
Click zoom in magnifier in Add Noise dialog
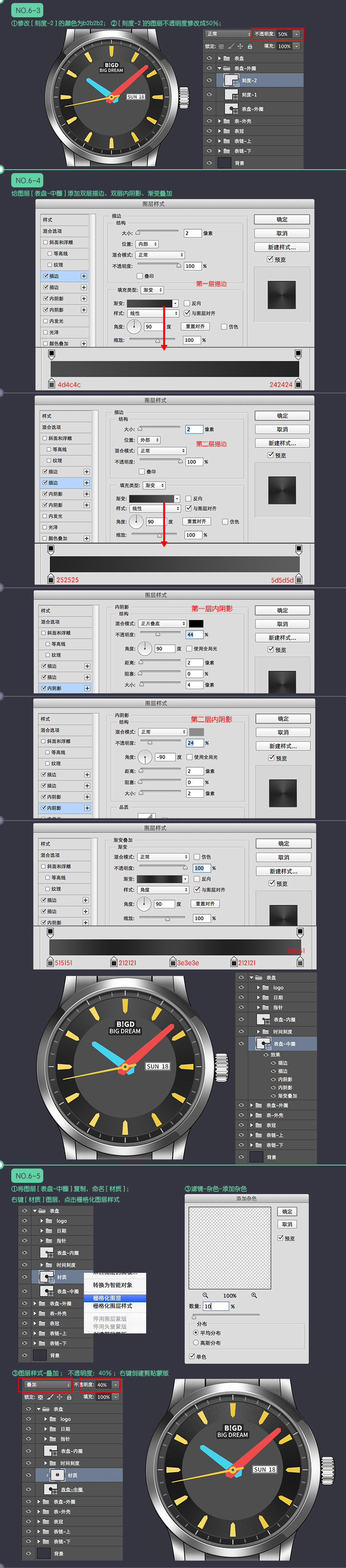(255, 1295)
